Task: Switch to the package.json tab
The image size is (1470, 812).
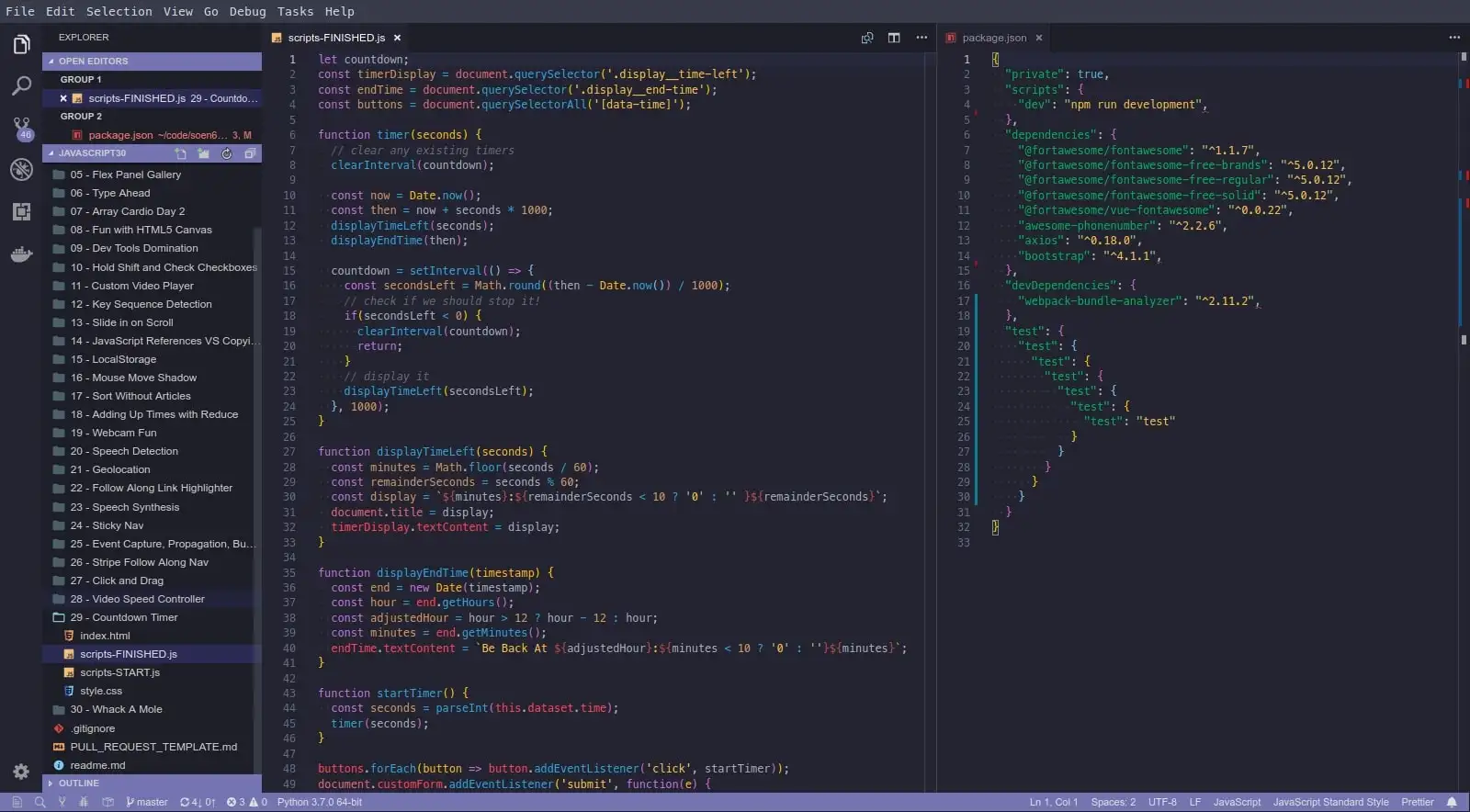Action: [x=994, y=38]
